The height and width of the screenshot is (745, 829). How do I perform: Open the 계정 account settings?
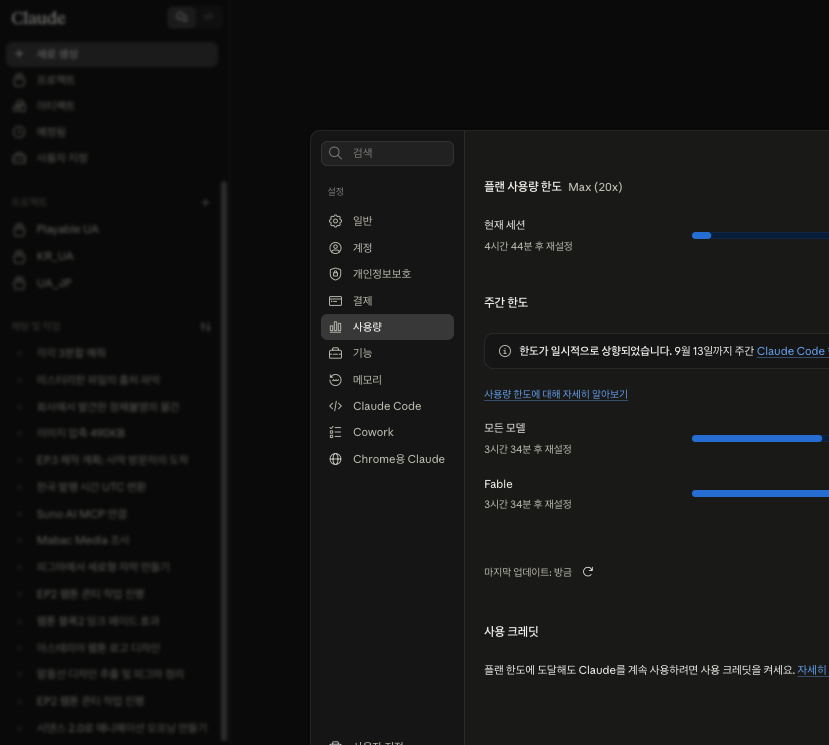(387, 247)
